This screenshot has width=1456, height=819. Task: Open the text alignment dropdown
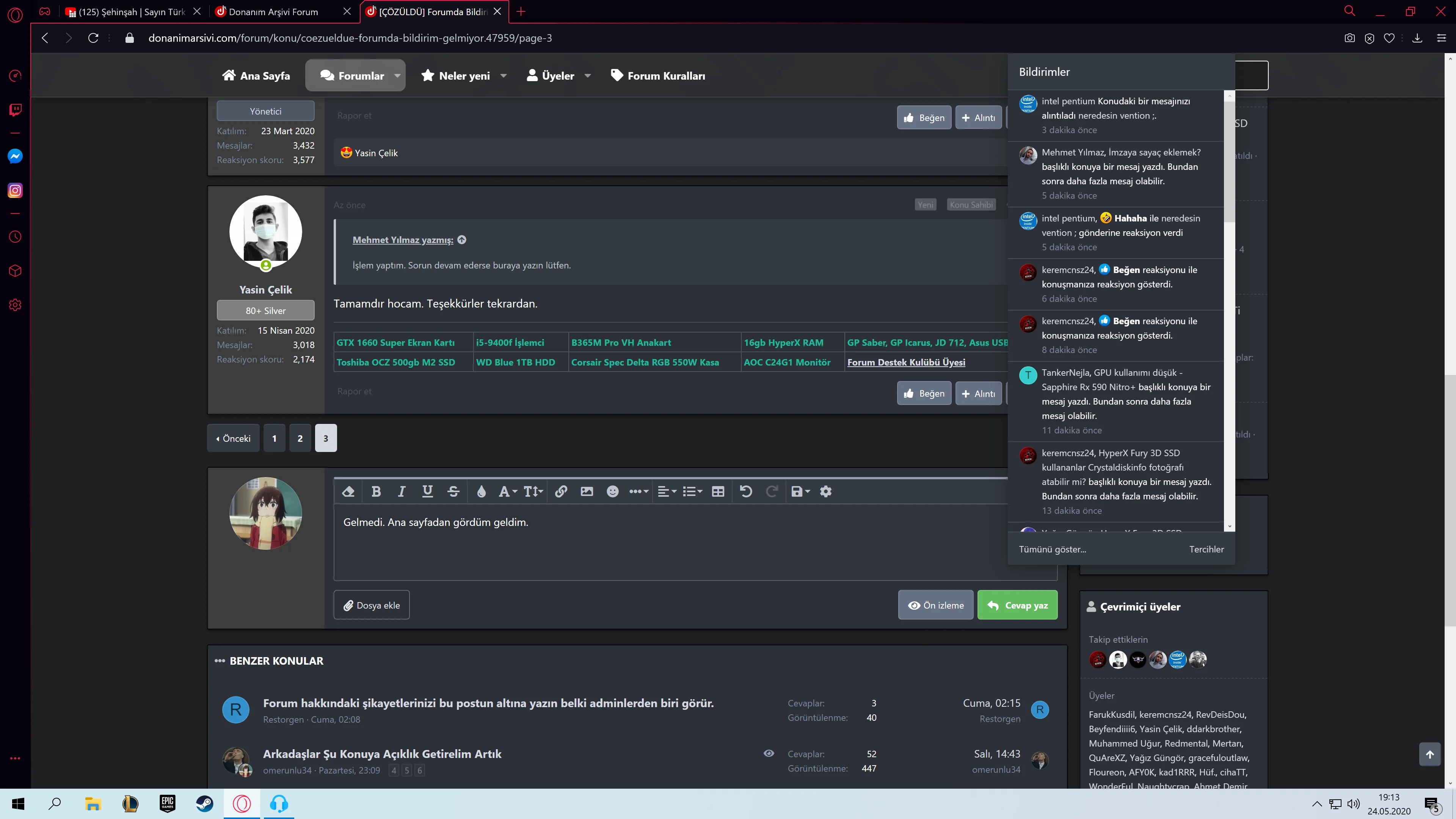(x=667, y=491)
